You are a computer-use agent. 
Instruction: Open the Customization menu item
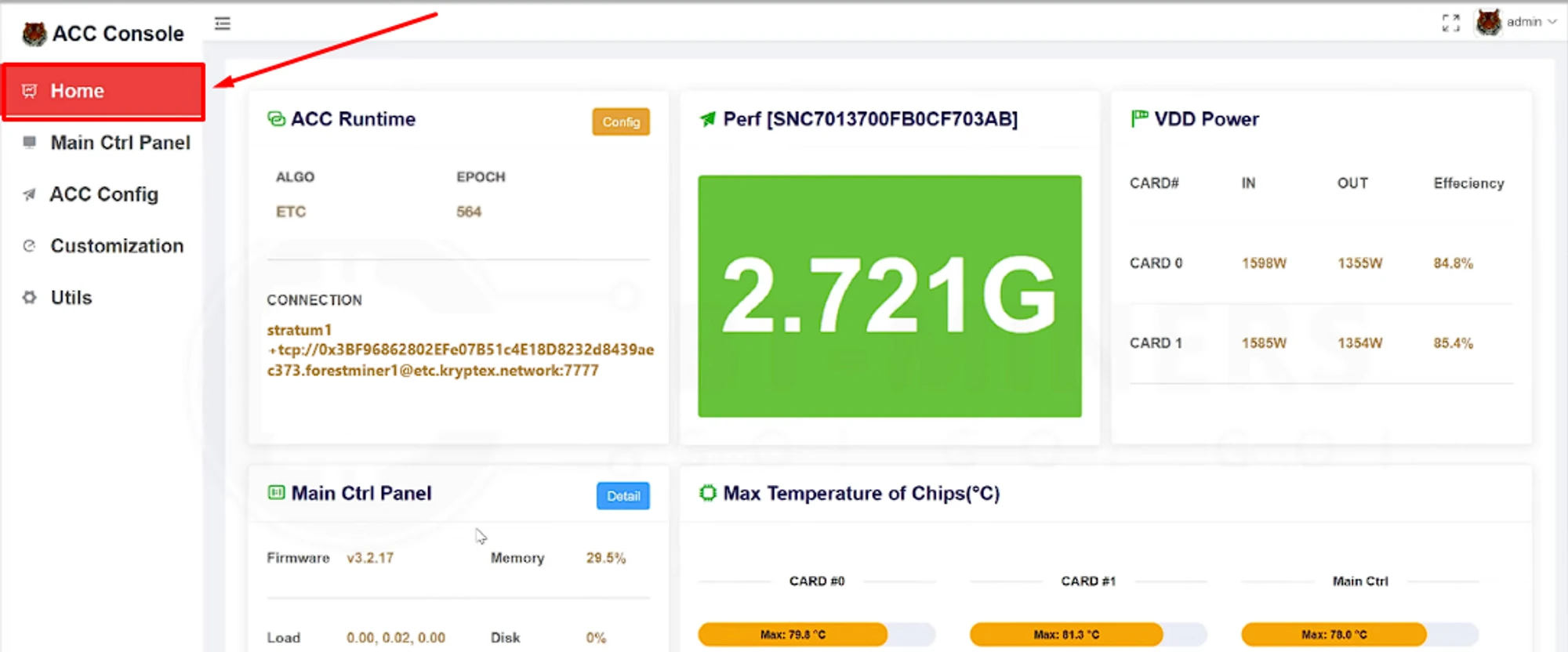click(117, 246)
